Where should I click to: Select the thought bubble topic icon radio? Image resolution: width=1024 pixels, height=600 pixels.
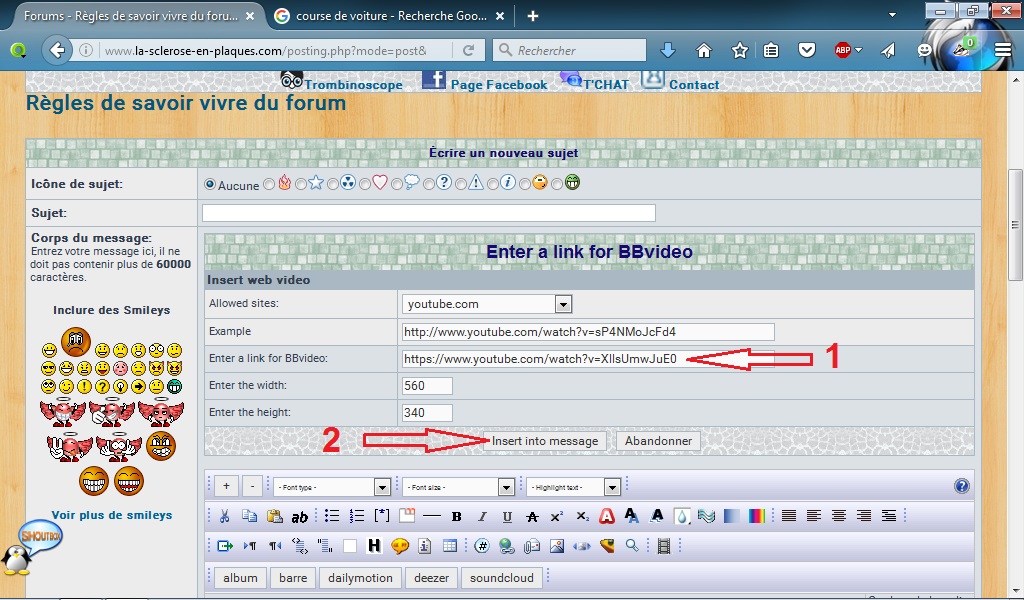pos(397,185)
